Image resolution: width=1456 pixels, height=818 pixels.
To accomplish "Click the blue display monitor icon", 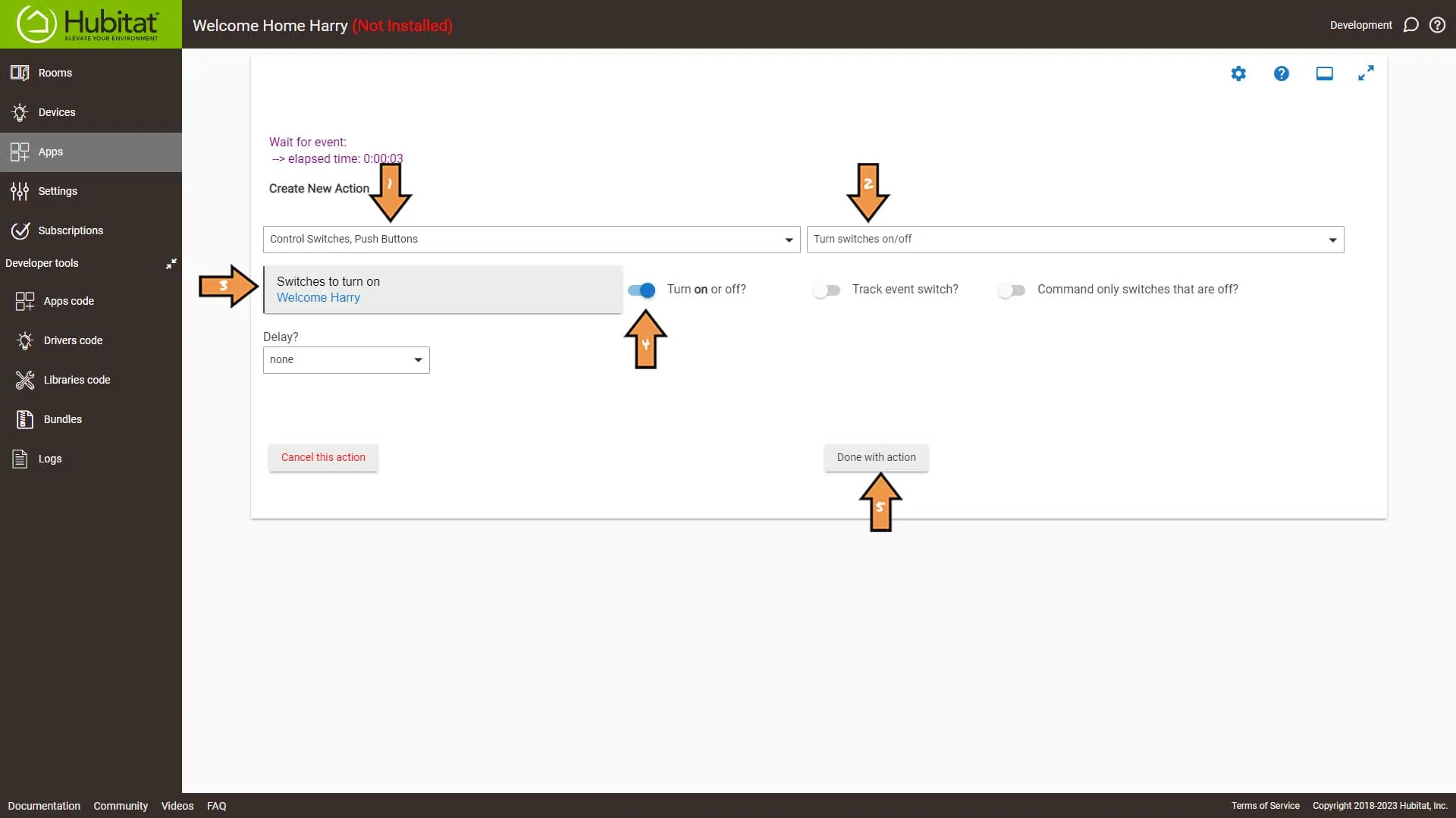I will pos(1324,74).
